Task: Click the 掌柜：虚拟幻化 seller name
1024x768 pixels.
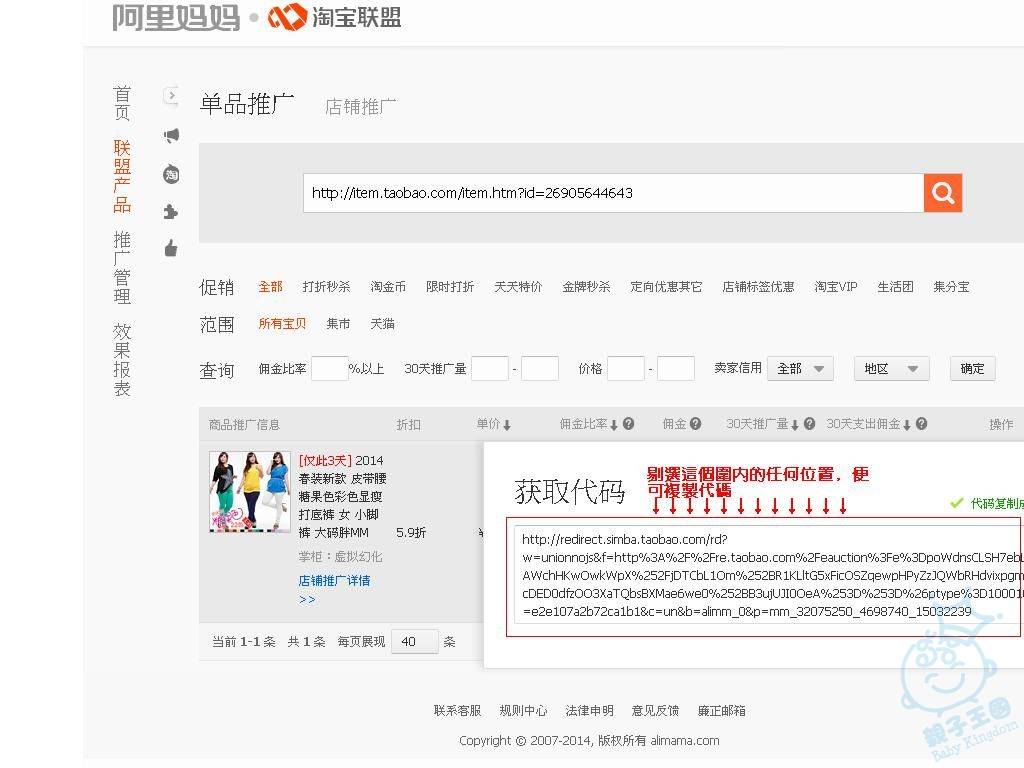Action: [340, 557]
